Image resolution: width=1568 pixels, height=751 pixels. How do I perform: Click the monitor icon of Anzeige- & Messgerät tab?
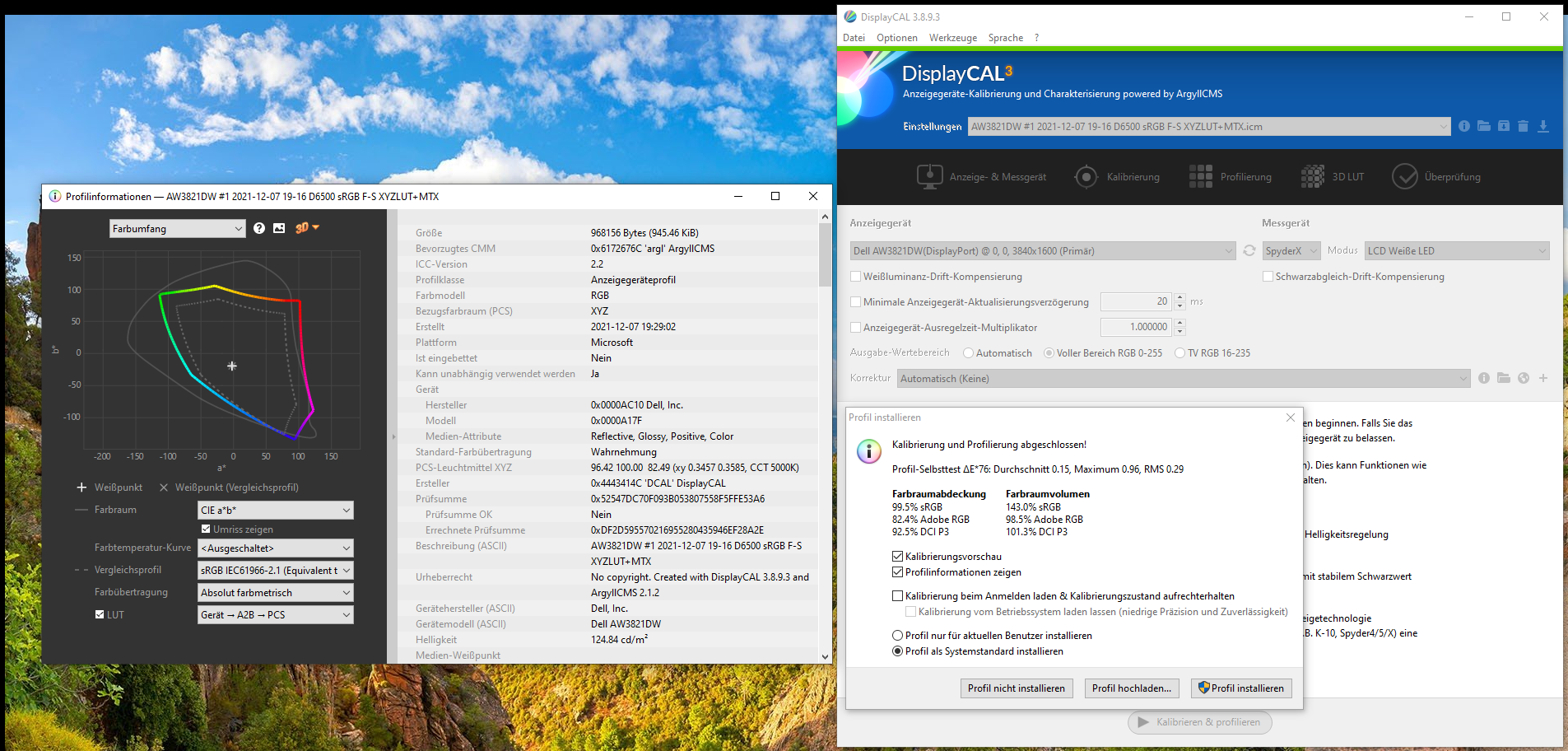[x=929, y=176]
